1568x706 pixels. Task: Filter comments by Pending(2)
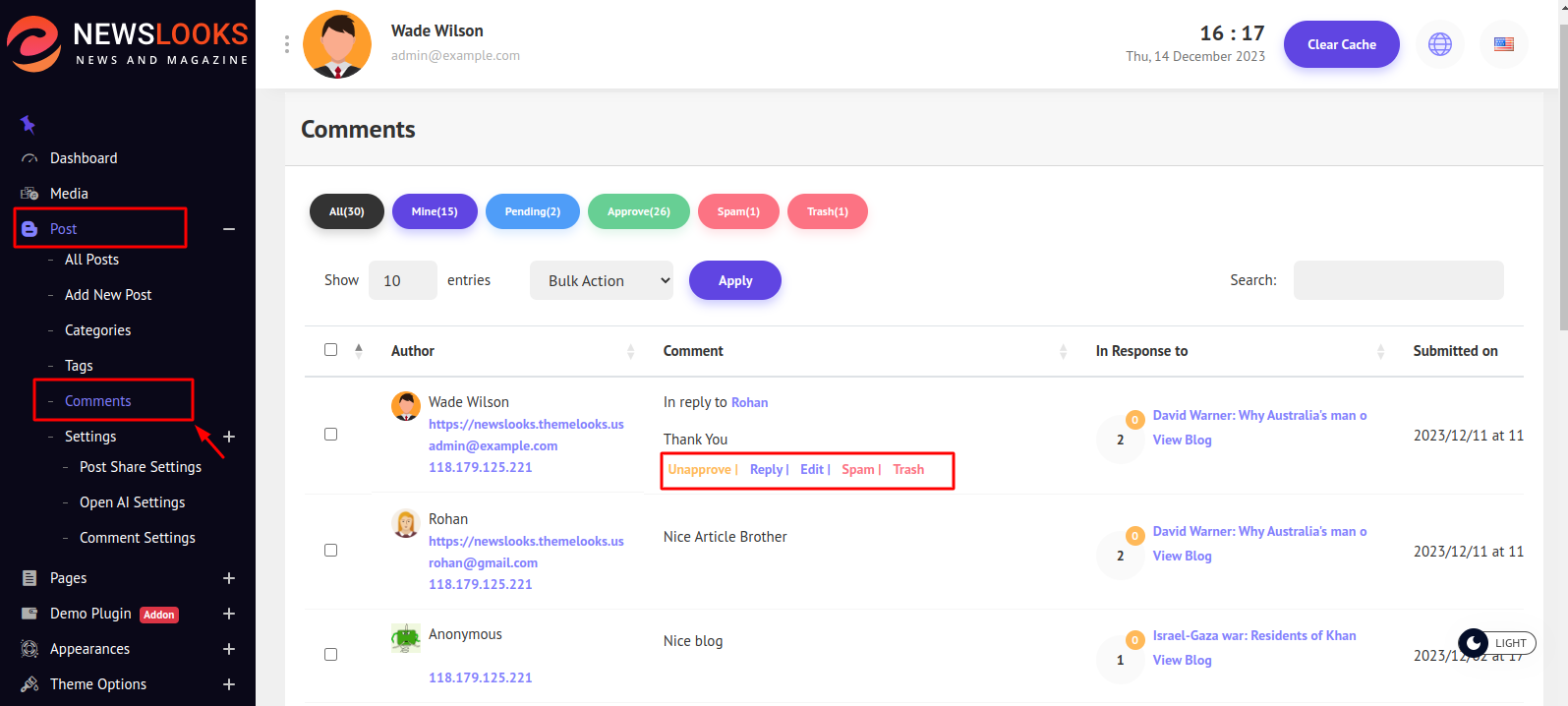pyautogui.click(x=532, y=211)
